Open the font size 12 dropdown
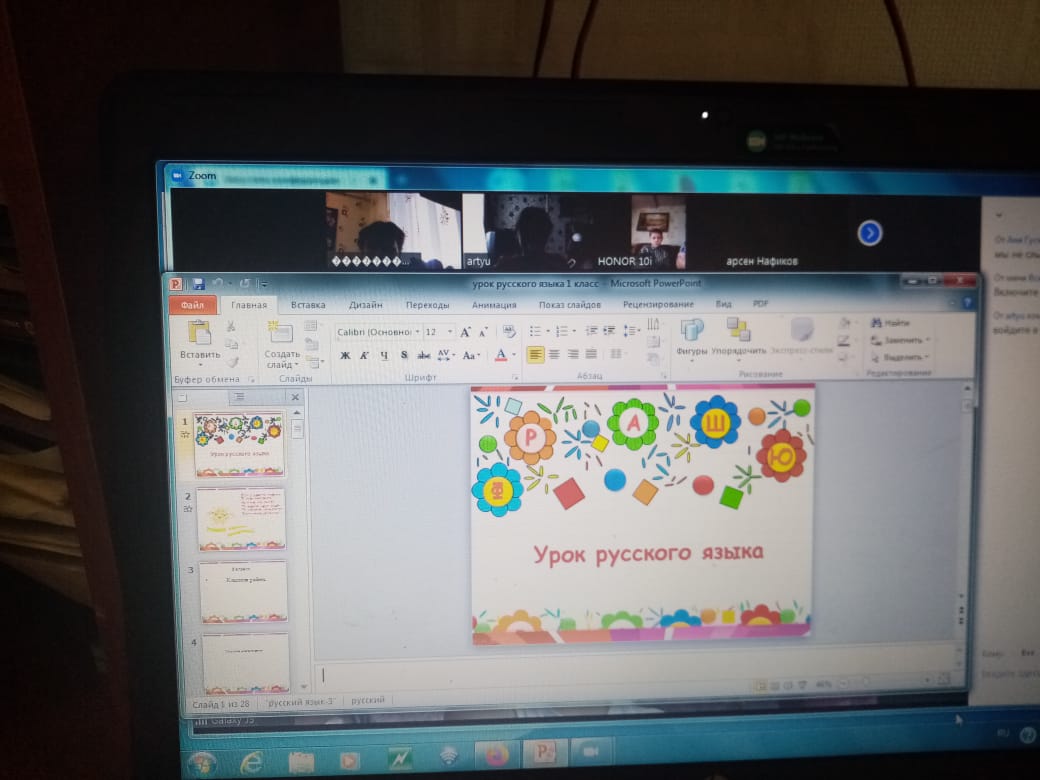This screenshot has width=1040, height=780. pos(438,331)
